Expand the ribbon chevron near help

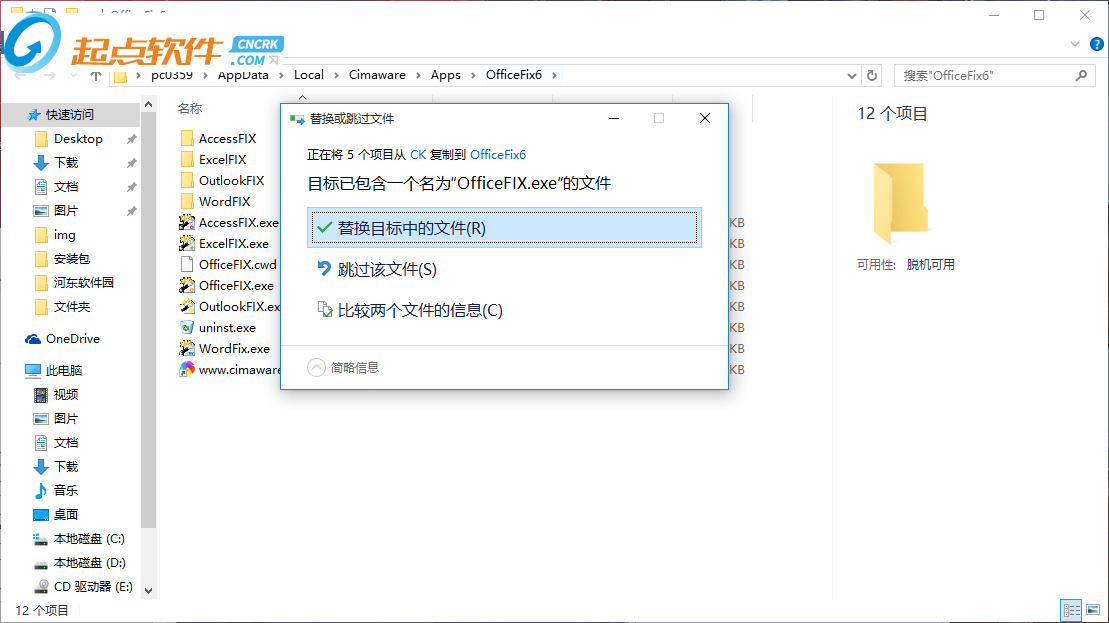(1075, 44)
